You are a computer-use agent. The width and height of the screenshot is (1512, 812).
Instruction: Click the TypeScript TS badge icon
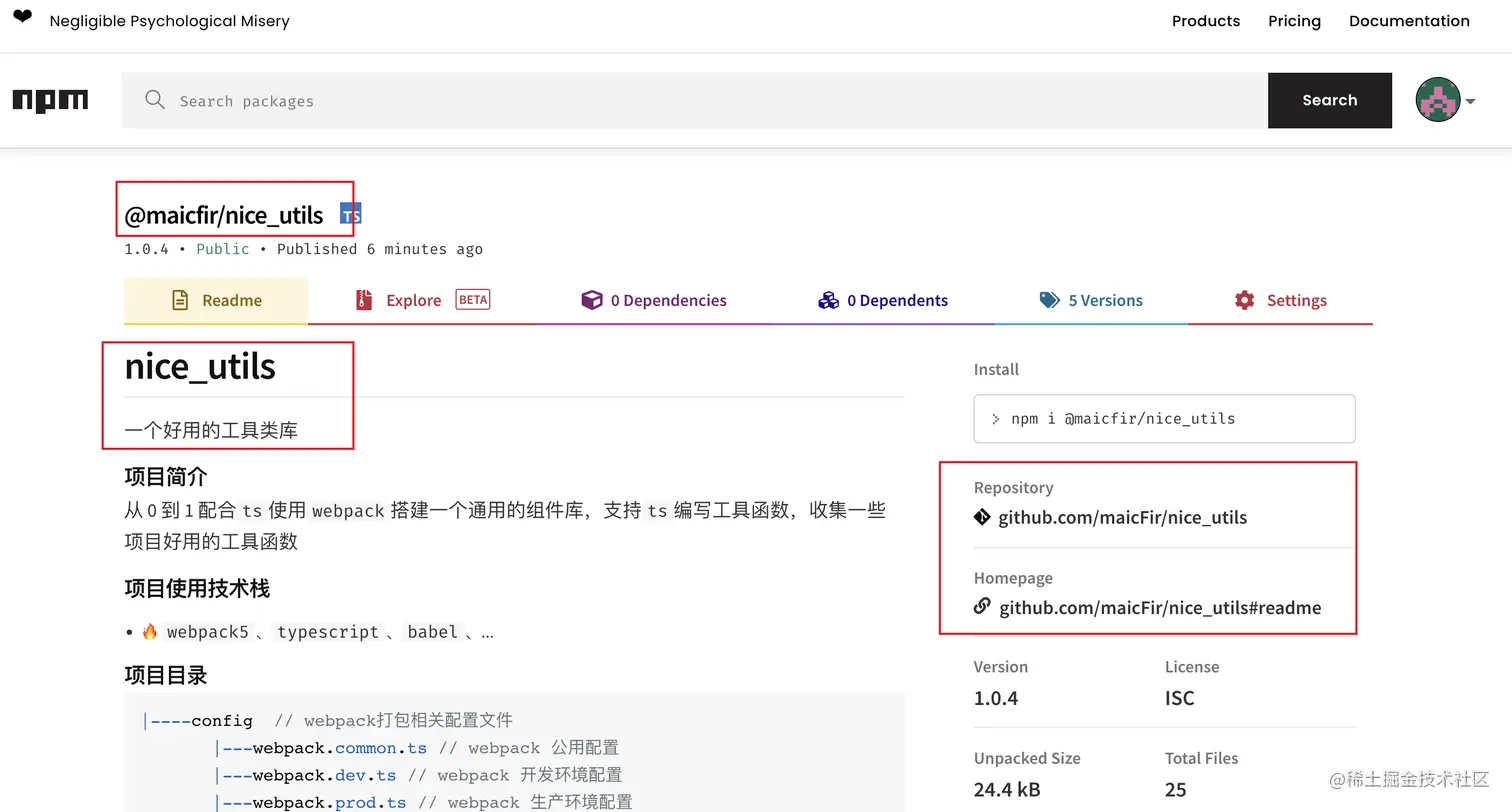click(351, 214)
